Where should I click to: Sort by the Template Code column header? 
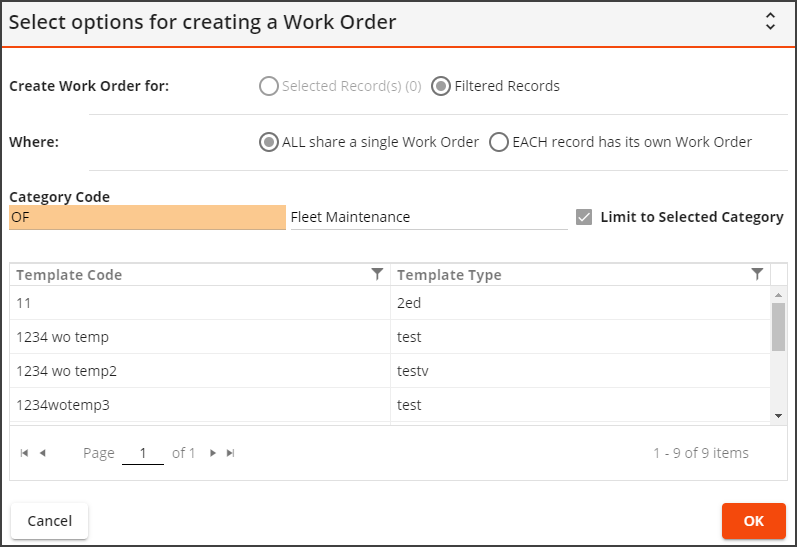tap(69, 275)
